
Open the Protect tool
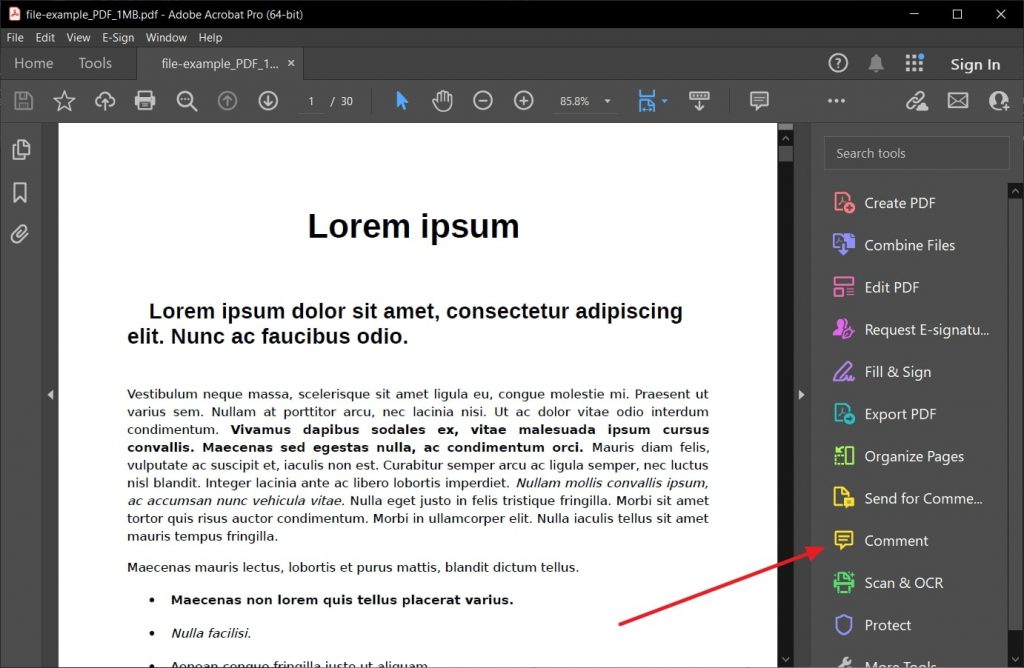pos(886,625)
